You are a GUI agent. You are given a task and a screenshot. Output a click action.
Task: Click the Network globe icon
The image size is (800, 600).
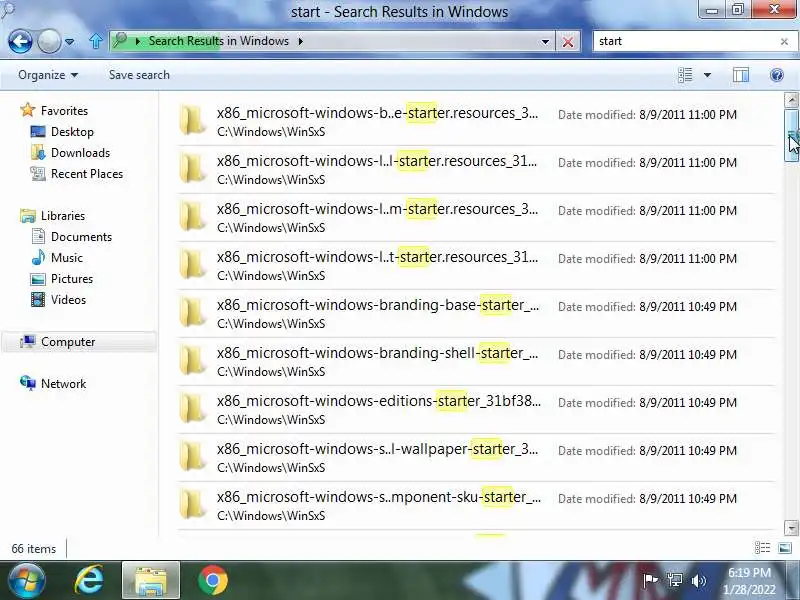click(28, 383)
